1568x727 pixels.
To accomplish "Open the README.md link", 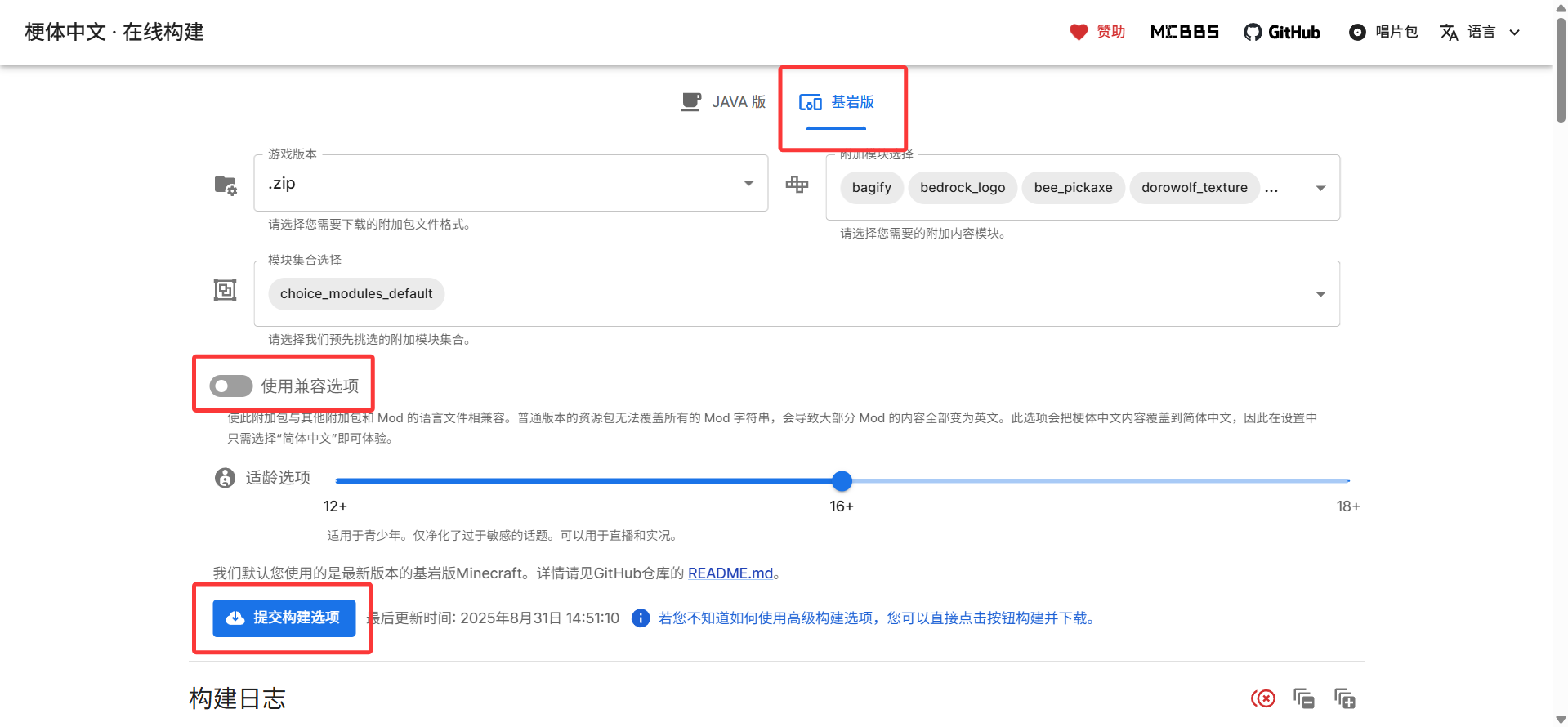I will tap(730, 573).
